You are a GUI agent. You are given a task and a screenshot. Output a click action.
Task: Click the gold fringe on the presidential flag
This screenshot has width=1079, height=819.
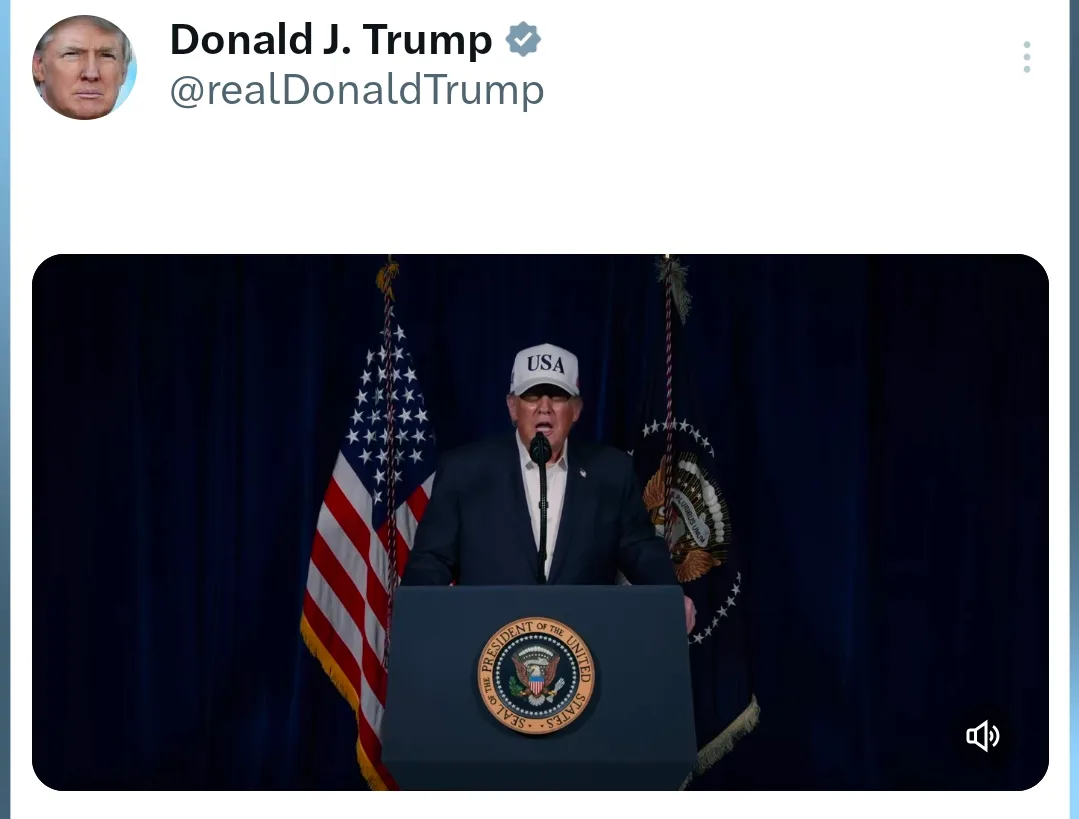pyautogui.click(x=729, y=736)
